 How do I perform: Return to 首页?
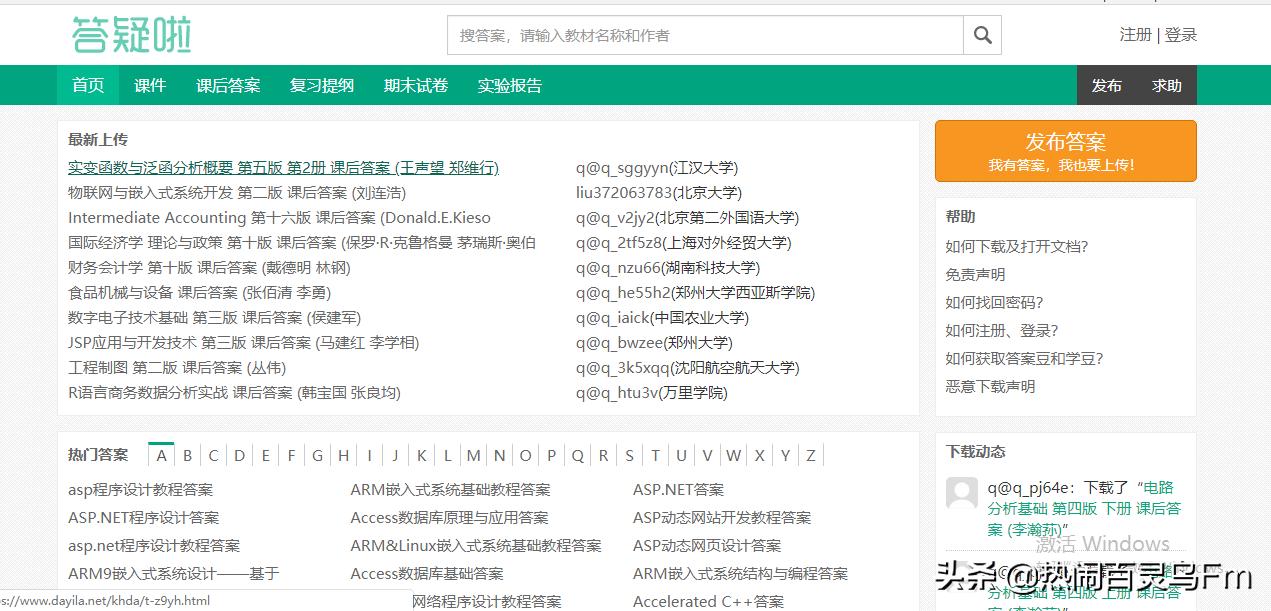(x=87, y=85)
